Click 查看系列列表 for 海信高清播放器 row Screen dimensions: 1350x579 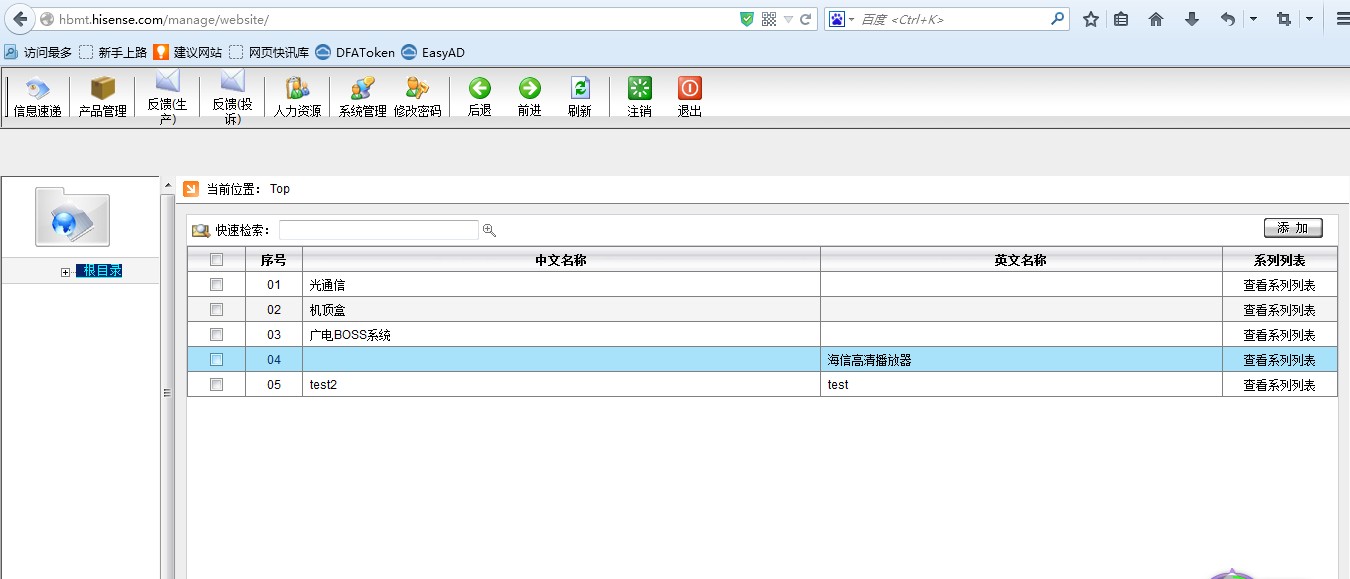click(1279, 360)
